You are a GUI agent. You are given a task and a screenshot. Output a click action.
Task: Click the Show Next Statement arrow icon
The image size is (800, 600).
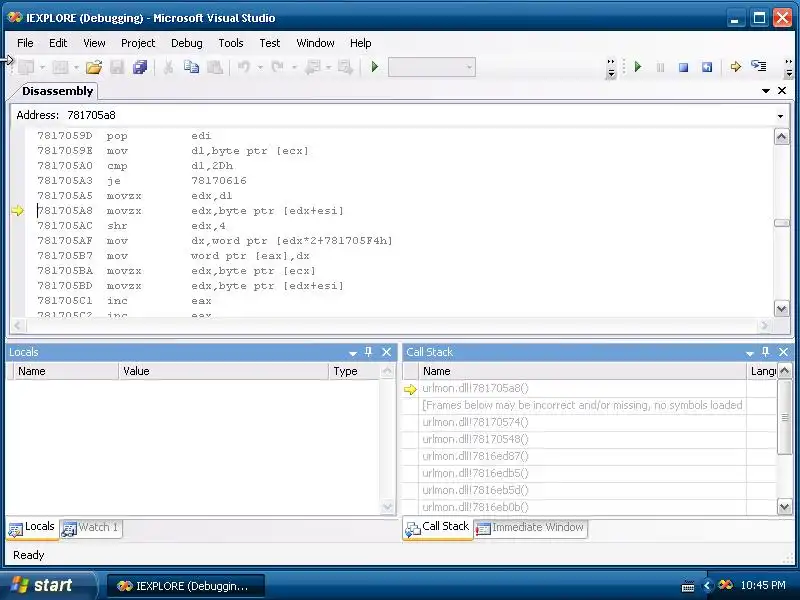pos(735,67)
